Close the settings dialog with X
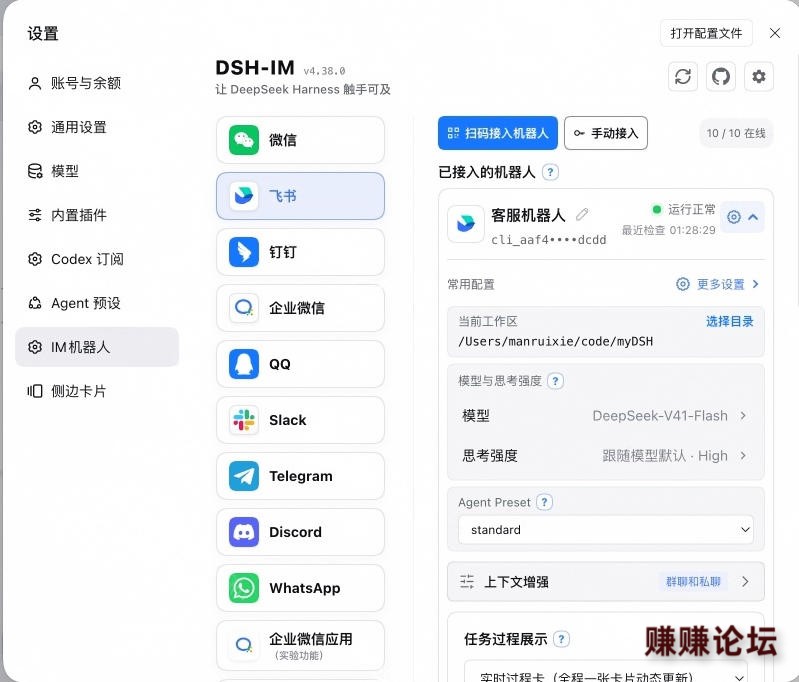Viewport: 799px width, 682px height. tap(775, 33)
